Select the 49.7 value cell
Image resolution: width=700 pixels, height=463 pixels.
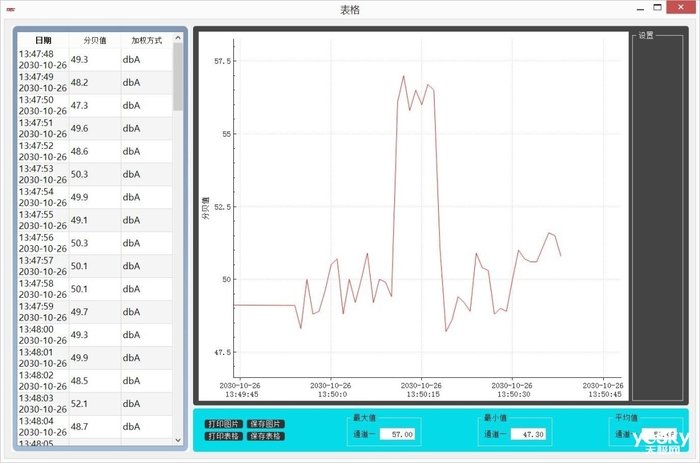click(x=95, y=312)
